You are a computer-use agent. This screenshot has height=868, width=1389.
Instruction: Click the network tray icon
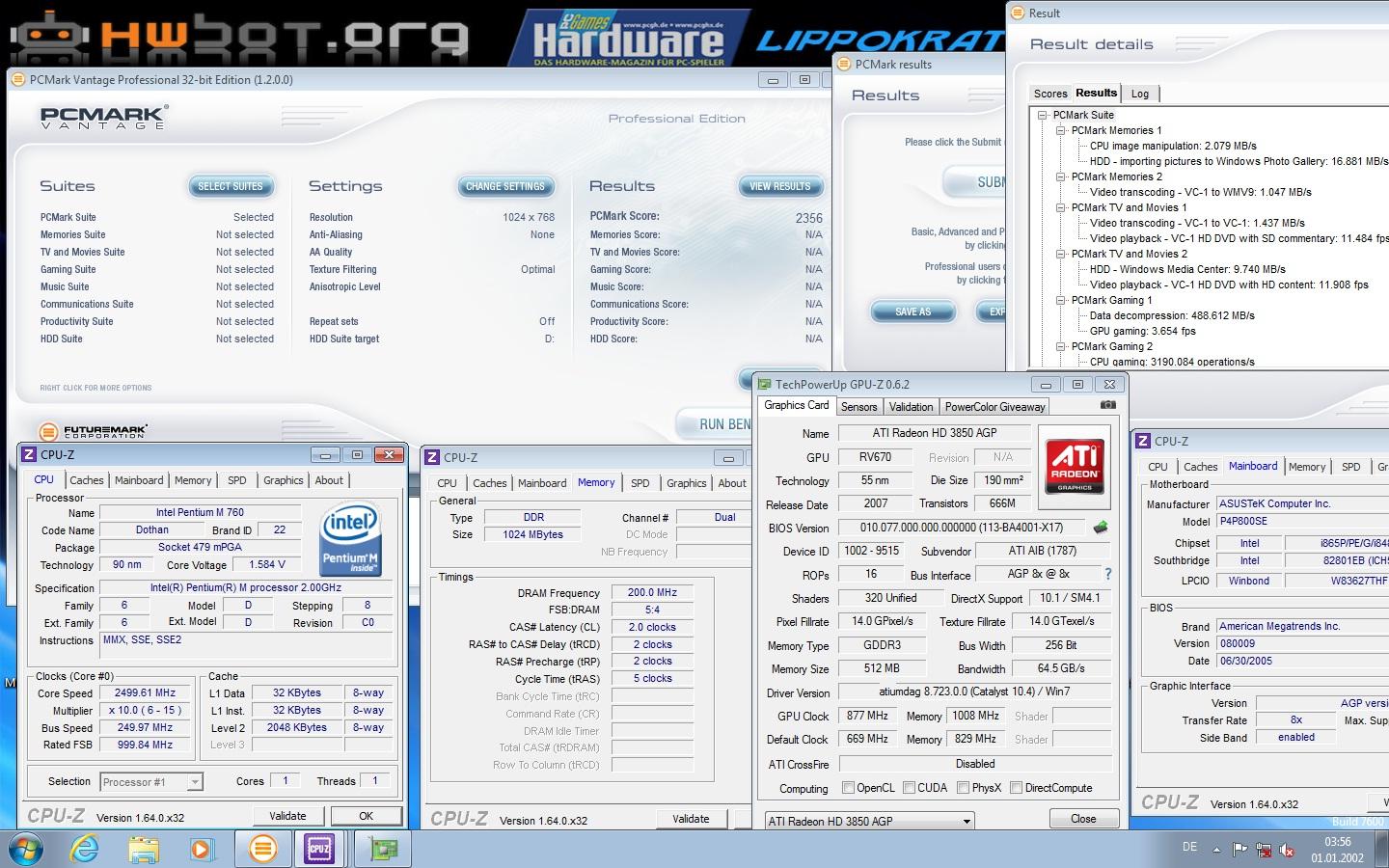(x=1263, y=851)
